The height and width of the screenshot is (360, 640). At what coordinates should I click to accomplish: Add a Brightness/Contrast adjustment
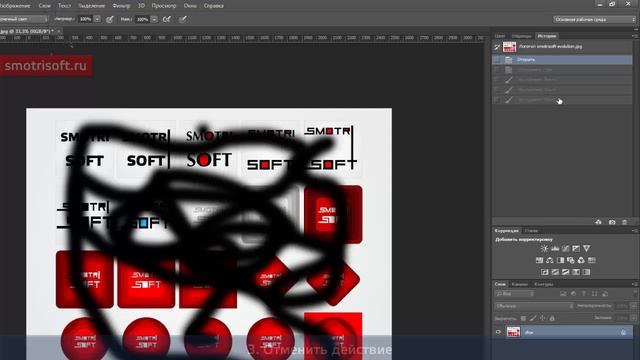point(544,248)
